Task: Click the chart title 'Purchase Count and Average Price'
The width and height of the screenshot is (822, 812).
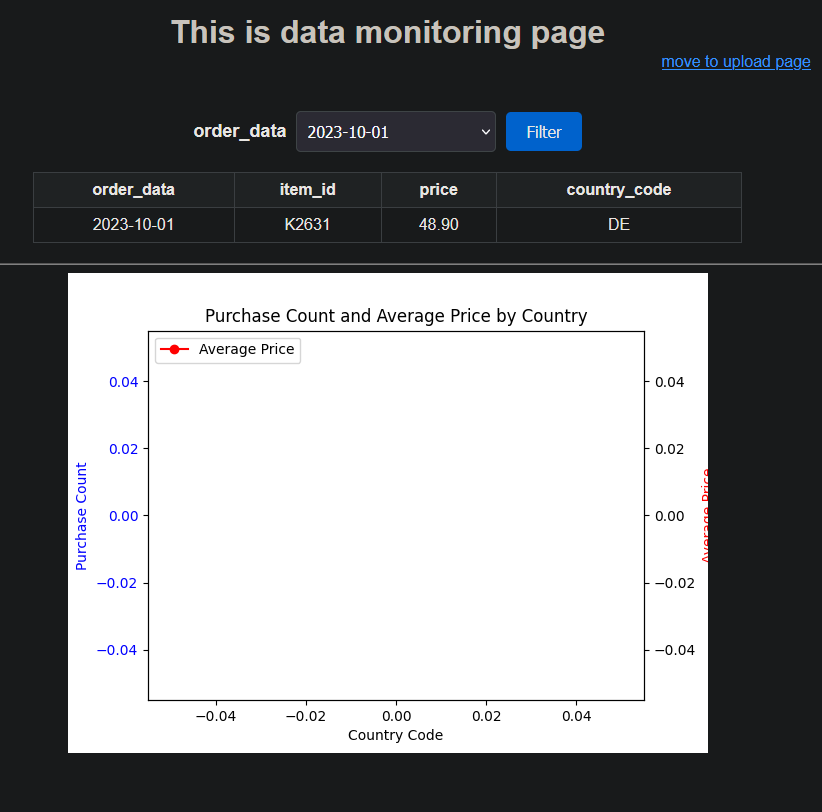Action: click(x=395, y=316)
